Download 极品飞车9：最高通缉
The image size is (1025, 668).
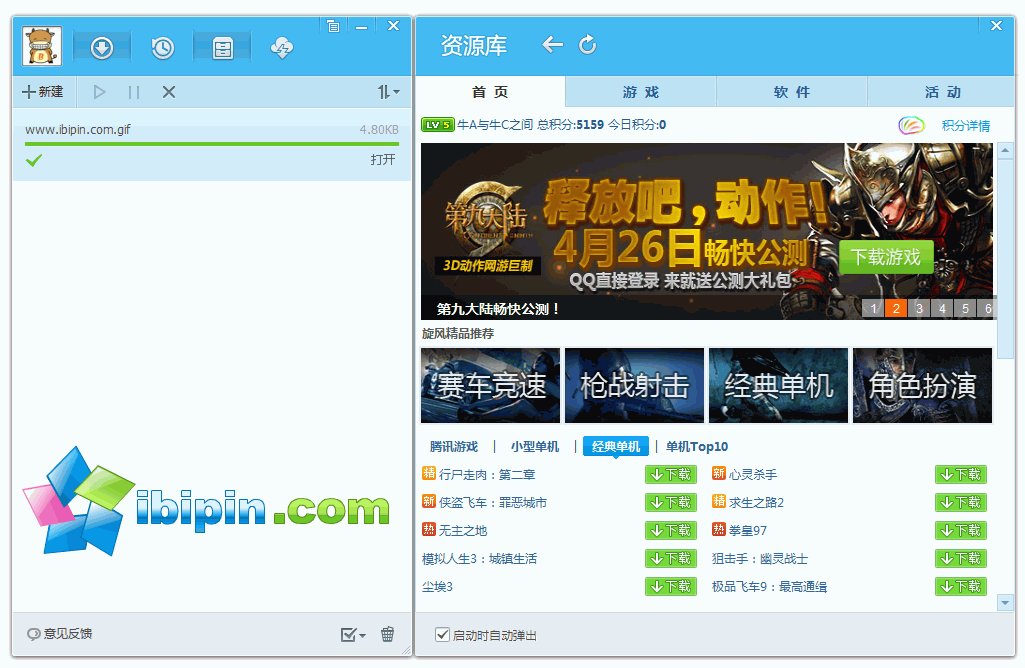pos(961,587)
